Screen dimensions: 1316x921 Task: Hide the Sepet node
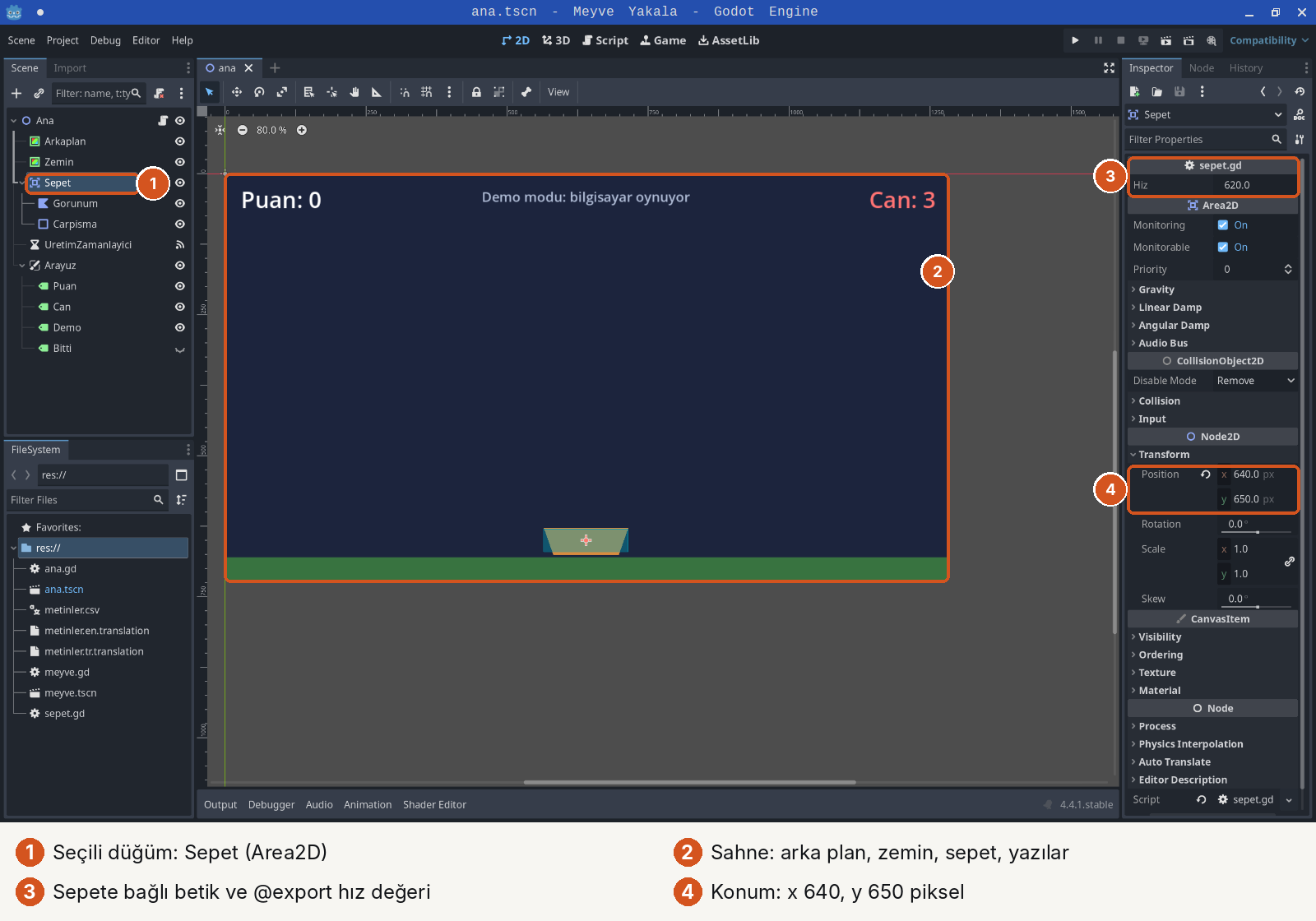click(x=179, y=183)
